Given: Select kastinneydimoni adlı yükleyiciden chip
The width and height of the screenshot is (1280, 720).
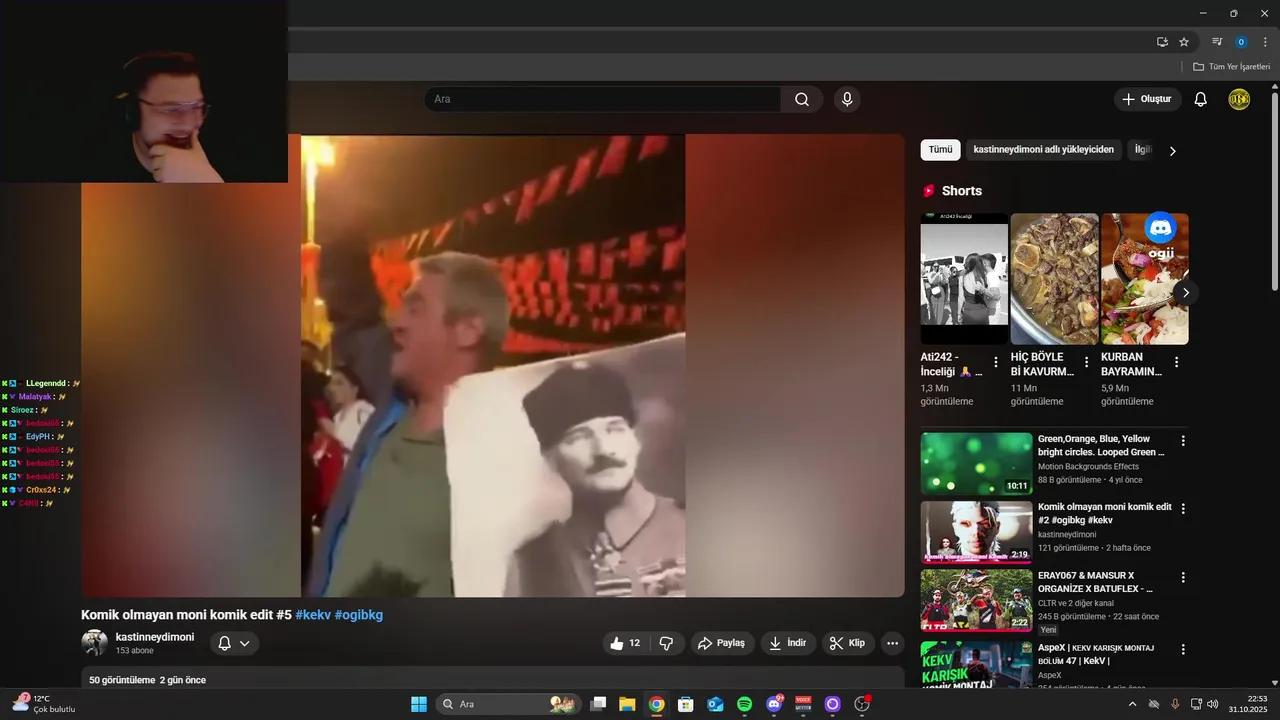Looking at the screenshot, I should [x=1044, y=150].
